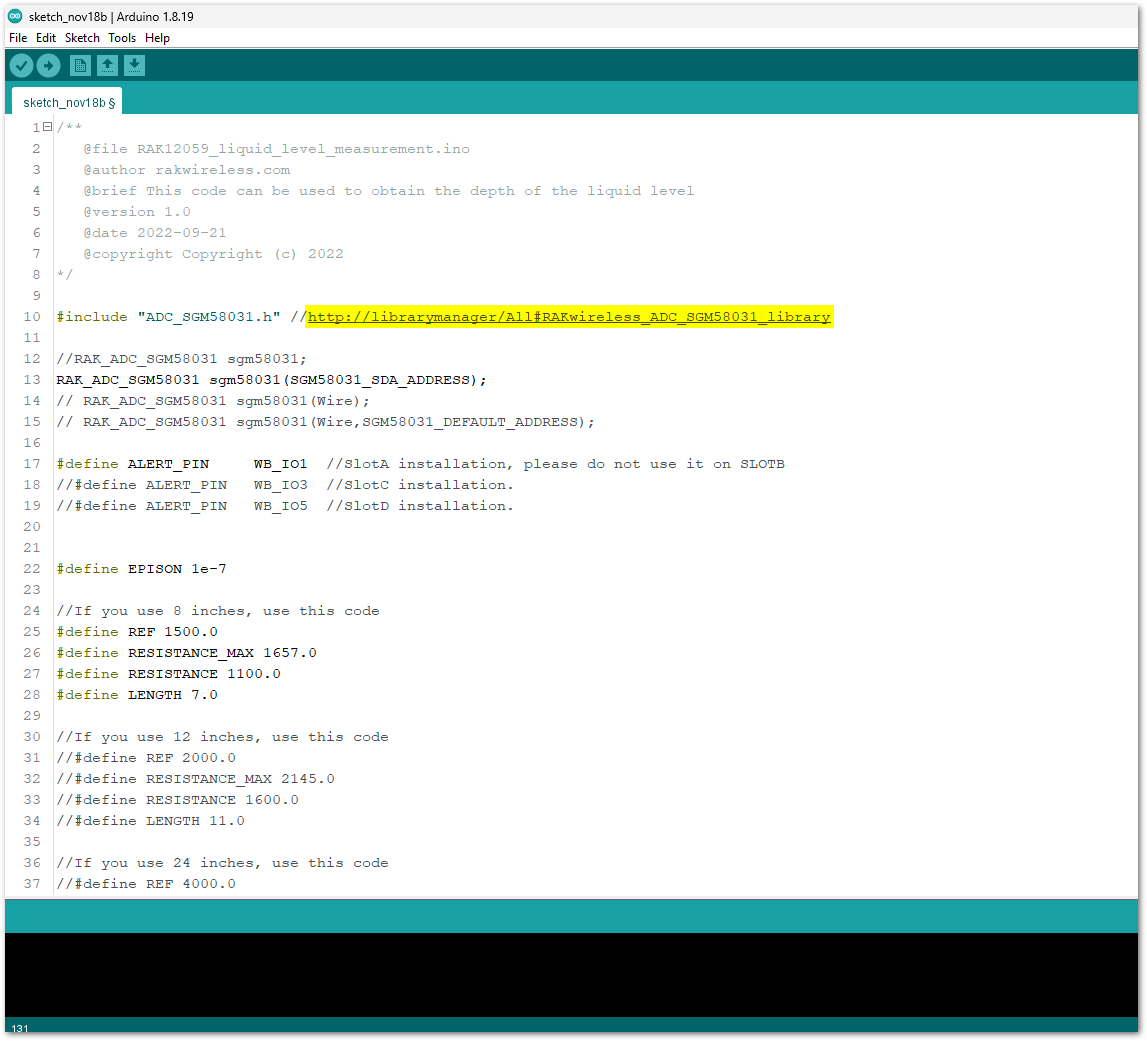Click the @brief description comment line

pos(388,191)
